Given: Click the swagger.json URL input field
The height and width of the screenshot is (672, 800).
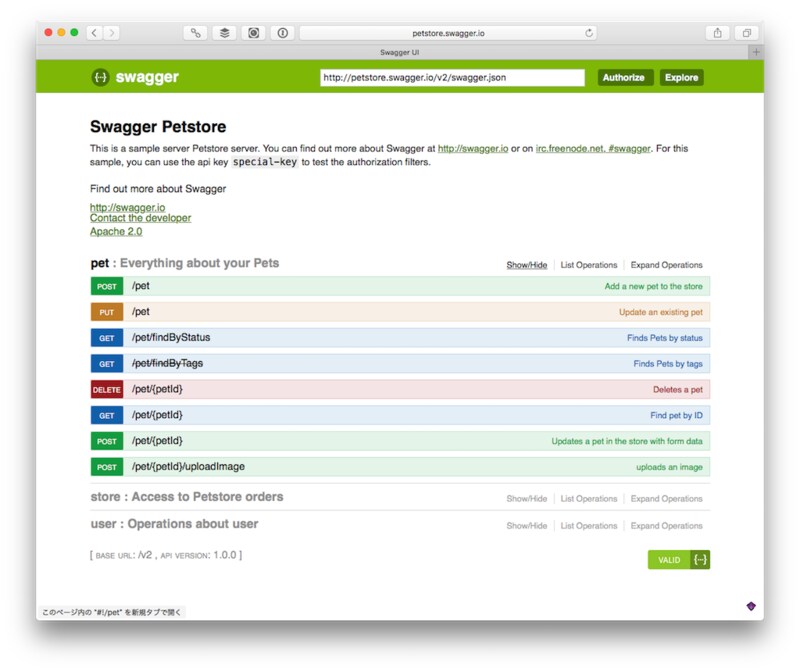Looking at the screenshot, I should click(x=452, y=77).
